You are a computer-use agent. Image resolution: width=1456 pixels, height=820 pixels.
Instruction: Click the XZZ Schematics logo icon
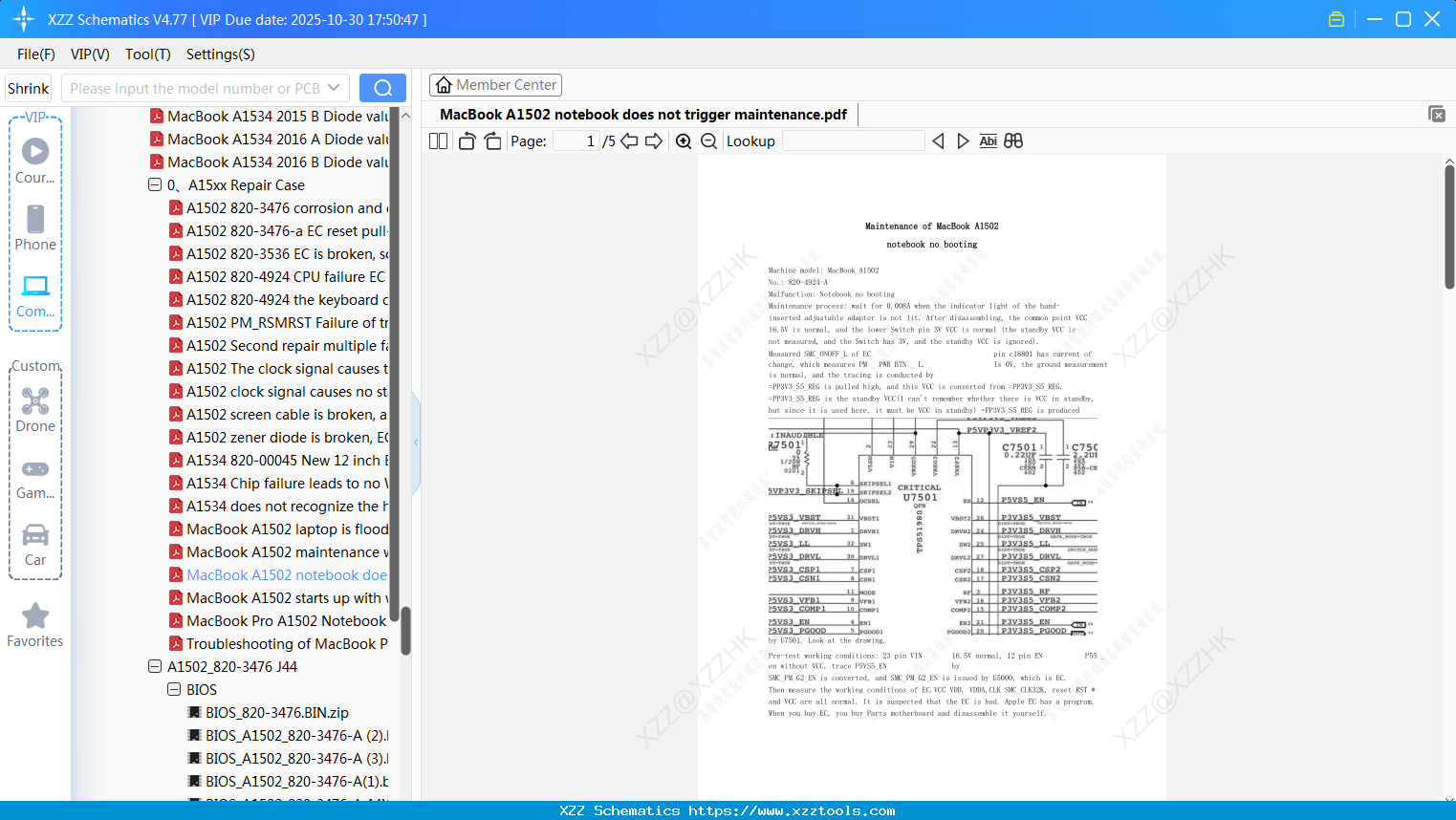tap(24, 19)
